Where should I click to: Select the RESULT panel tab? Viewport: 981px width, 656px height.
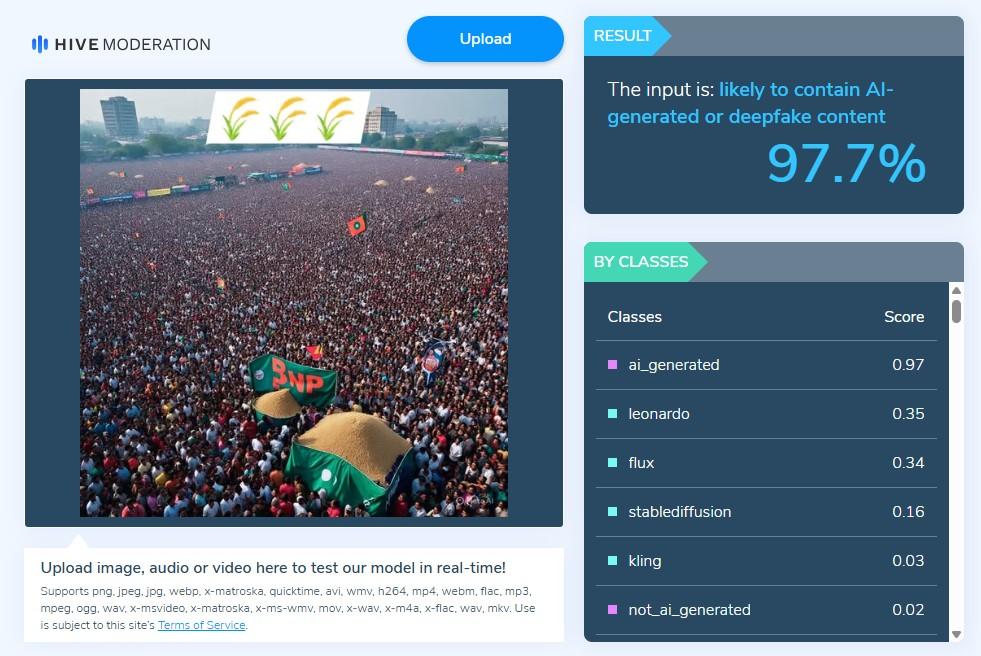tap(623, 36)
